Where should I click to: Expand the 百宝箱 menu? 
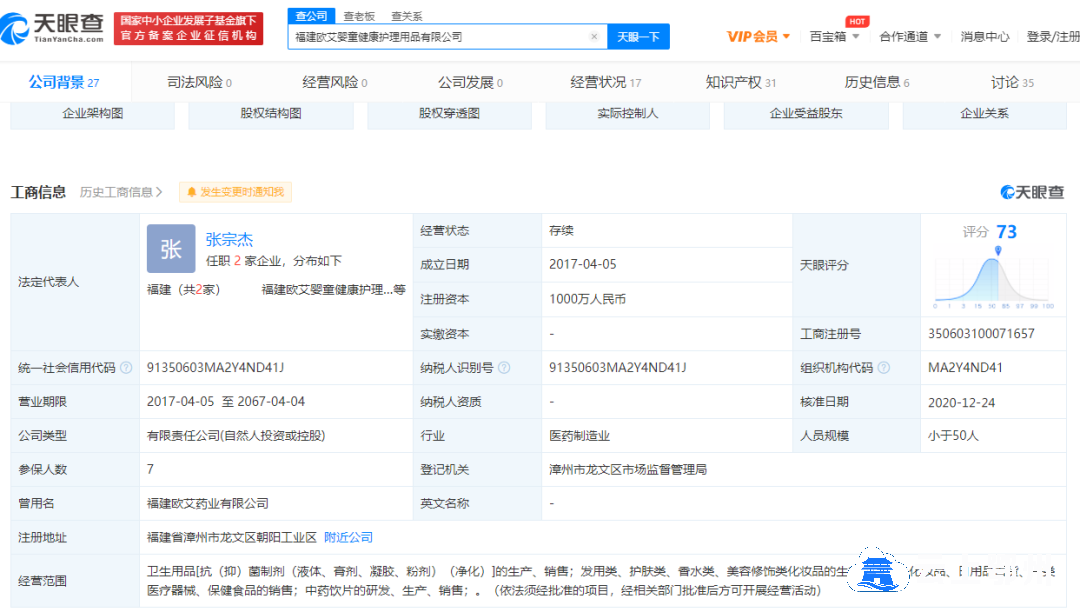(x=834, y=37)
